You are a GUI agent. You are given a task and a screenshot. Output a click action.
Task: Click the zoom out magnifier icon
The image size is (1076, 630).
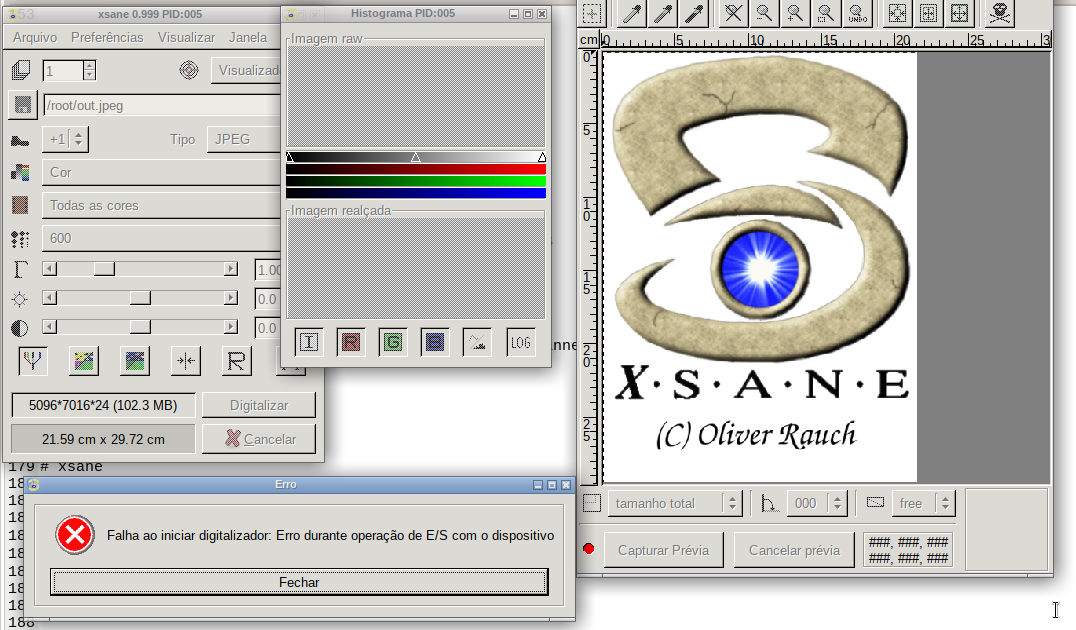[x=764, y=13]
